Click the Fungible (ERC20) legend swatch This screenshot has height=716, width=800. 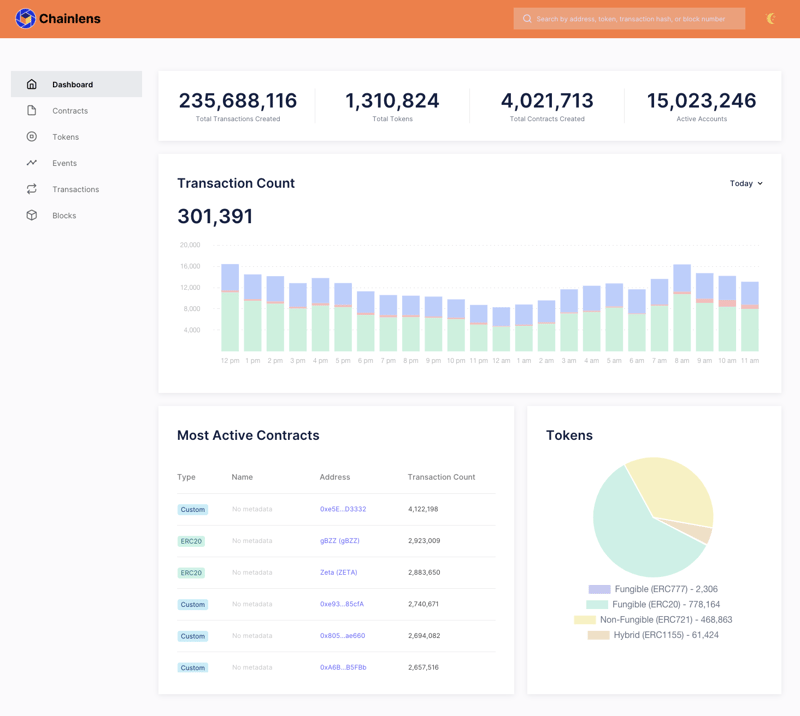(x=597, y=605)
